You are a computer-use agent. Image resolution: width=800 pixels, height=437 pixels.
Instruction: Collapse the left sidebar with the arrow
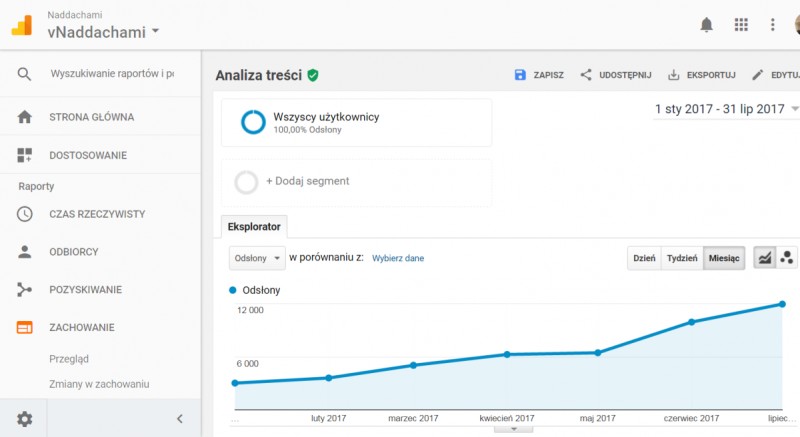point(180,419)
